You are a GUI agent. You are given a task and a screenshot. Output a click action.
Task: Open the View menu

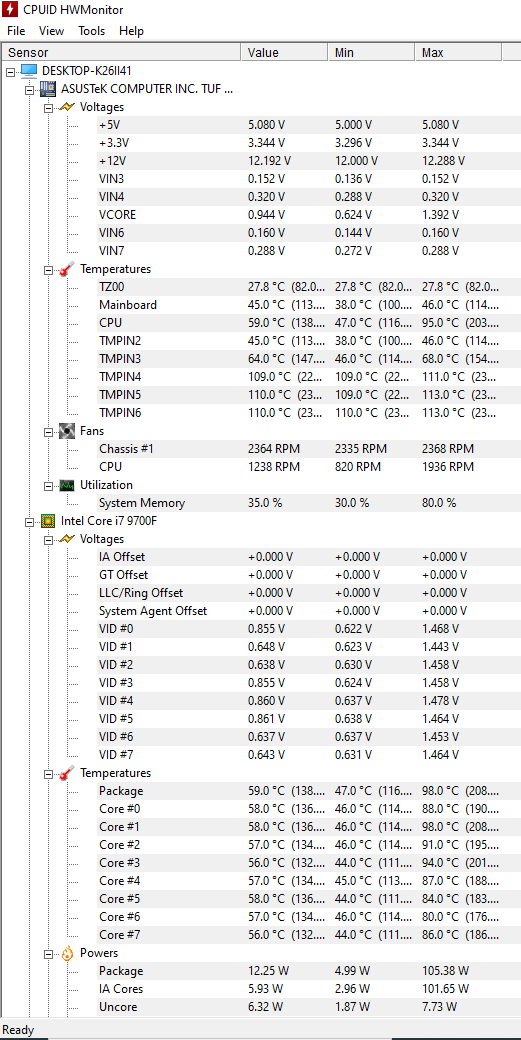tap(51, 31)
